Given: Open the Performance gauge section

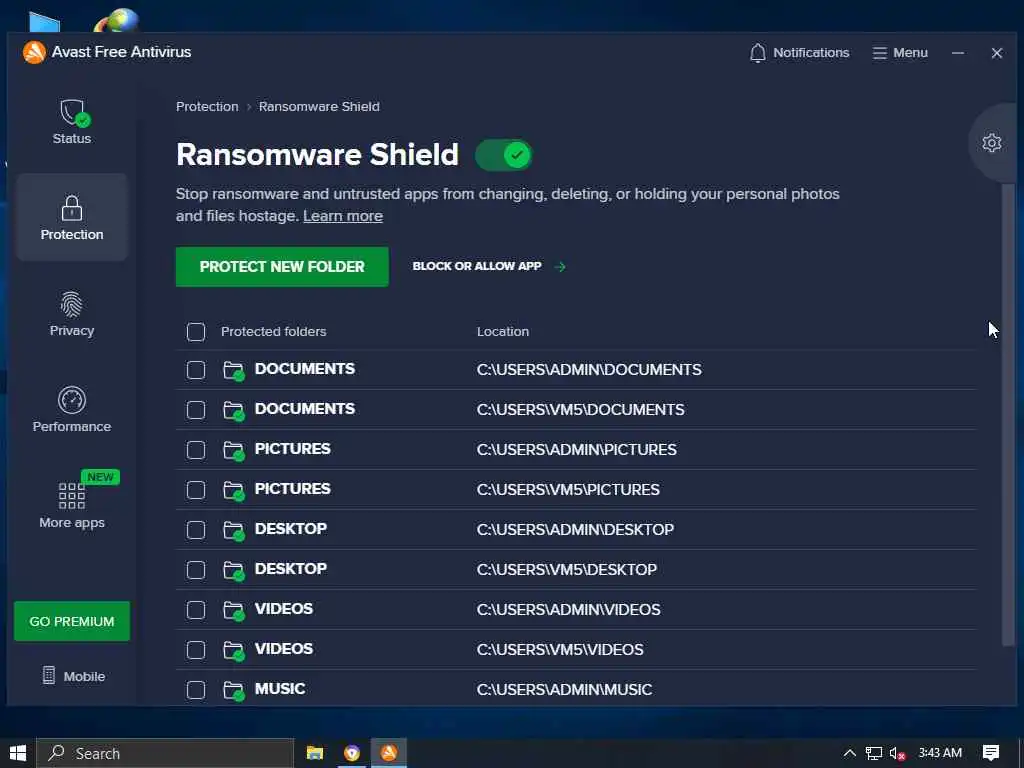Looking at the screenshot, I should pos(72,409).
